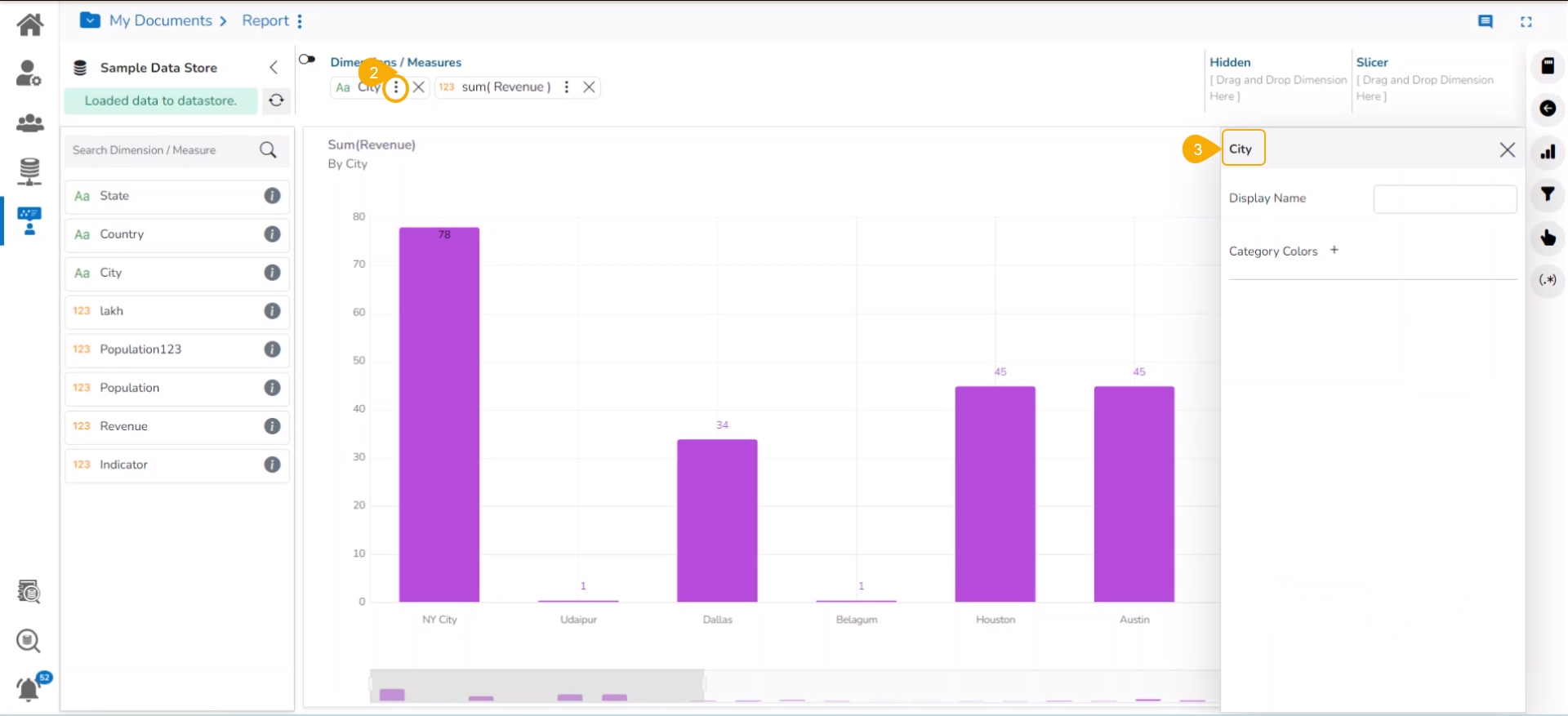Open the Report three-dot menu
The height and width of the screenshot is (716, 1568).
click(300, 21)
